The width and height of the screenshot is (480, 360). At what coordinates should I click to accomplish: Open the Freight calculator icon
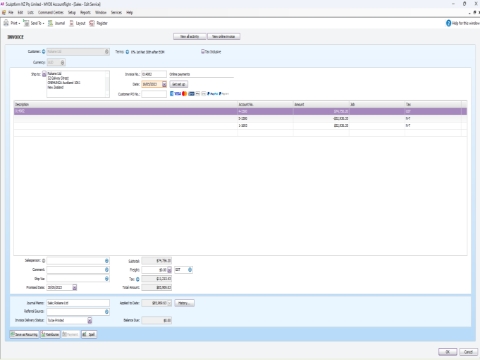click(x=169, y=270)
